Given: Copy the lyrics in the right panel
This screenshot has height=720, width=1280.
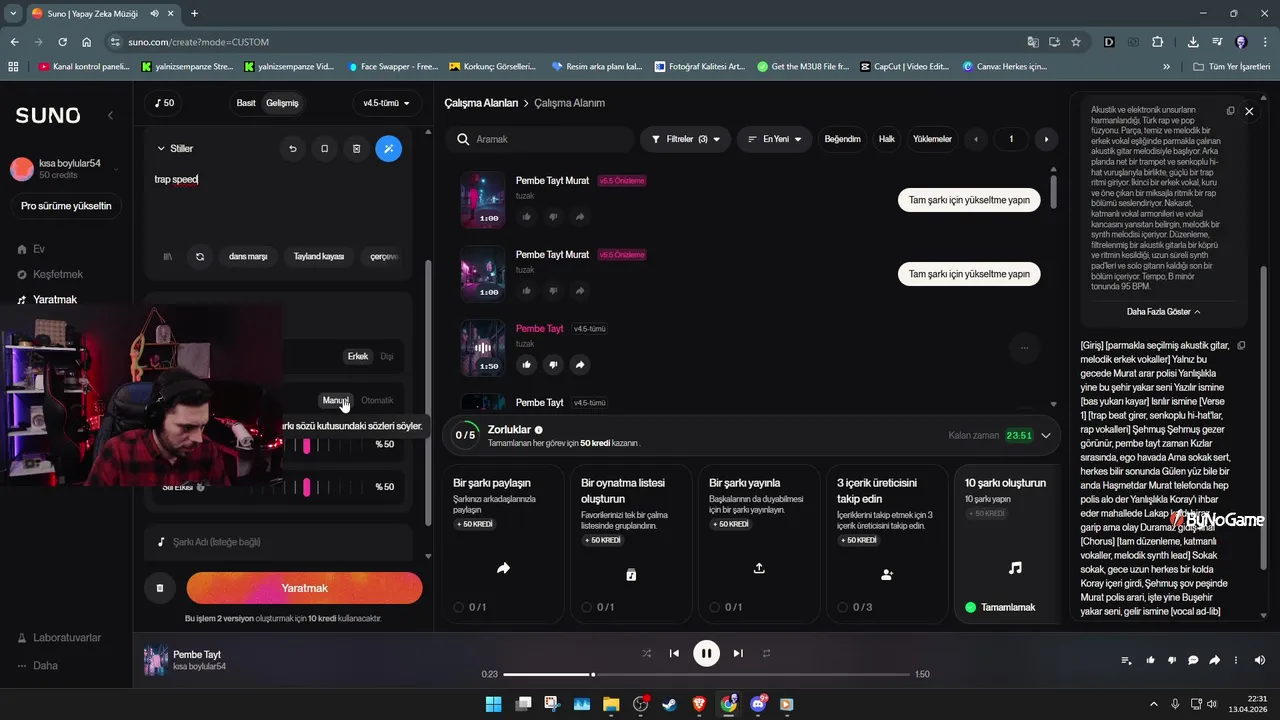Looking at the screenshot, I should pos(1242,346).
